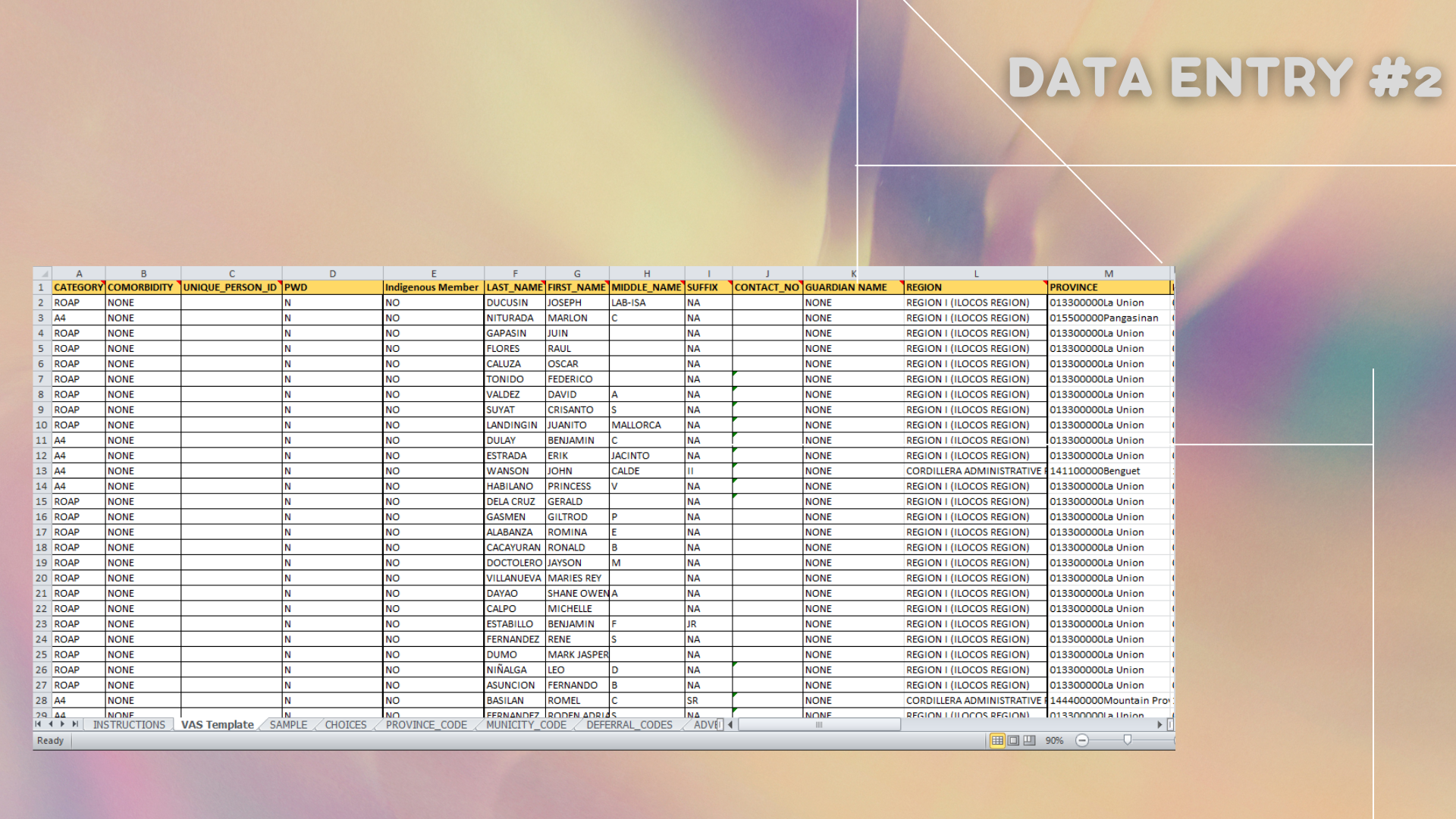Screen dimensions: 1456x819
Task: Select column C header
Action: point(231,273)
